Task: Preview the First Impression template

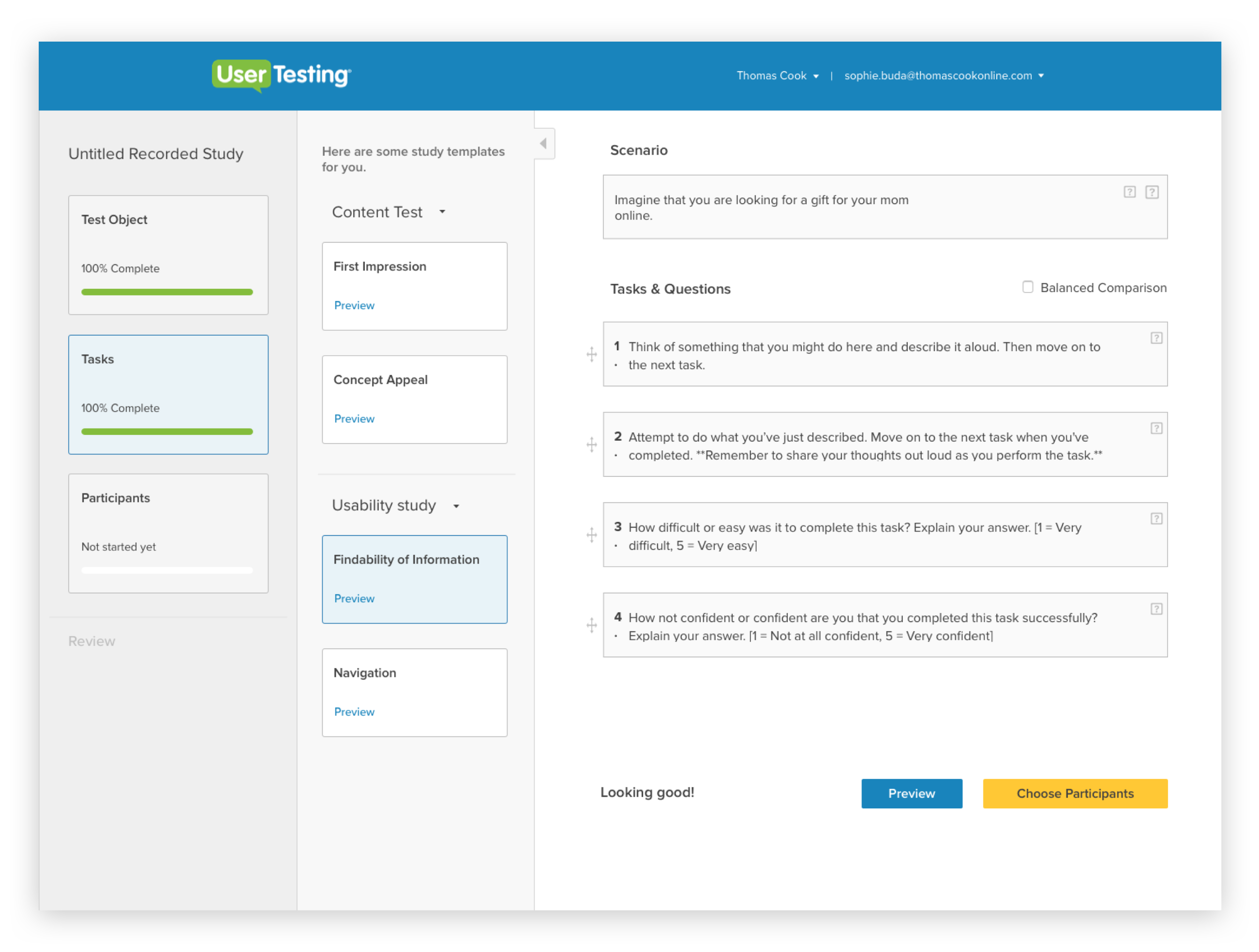Action: [354, 306]
